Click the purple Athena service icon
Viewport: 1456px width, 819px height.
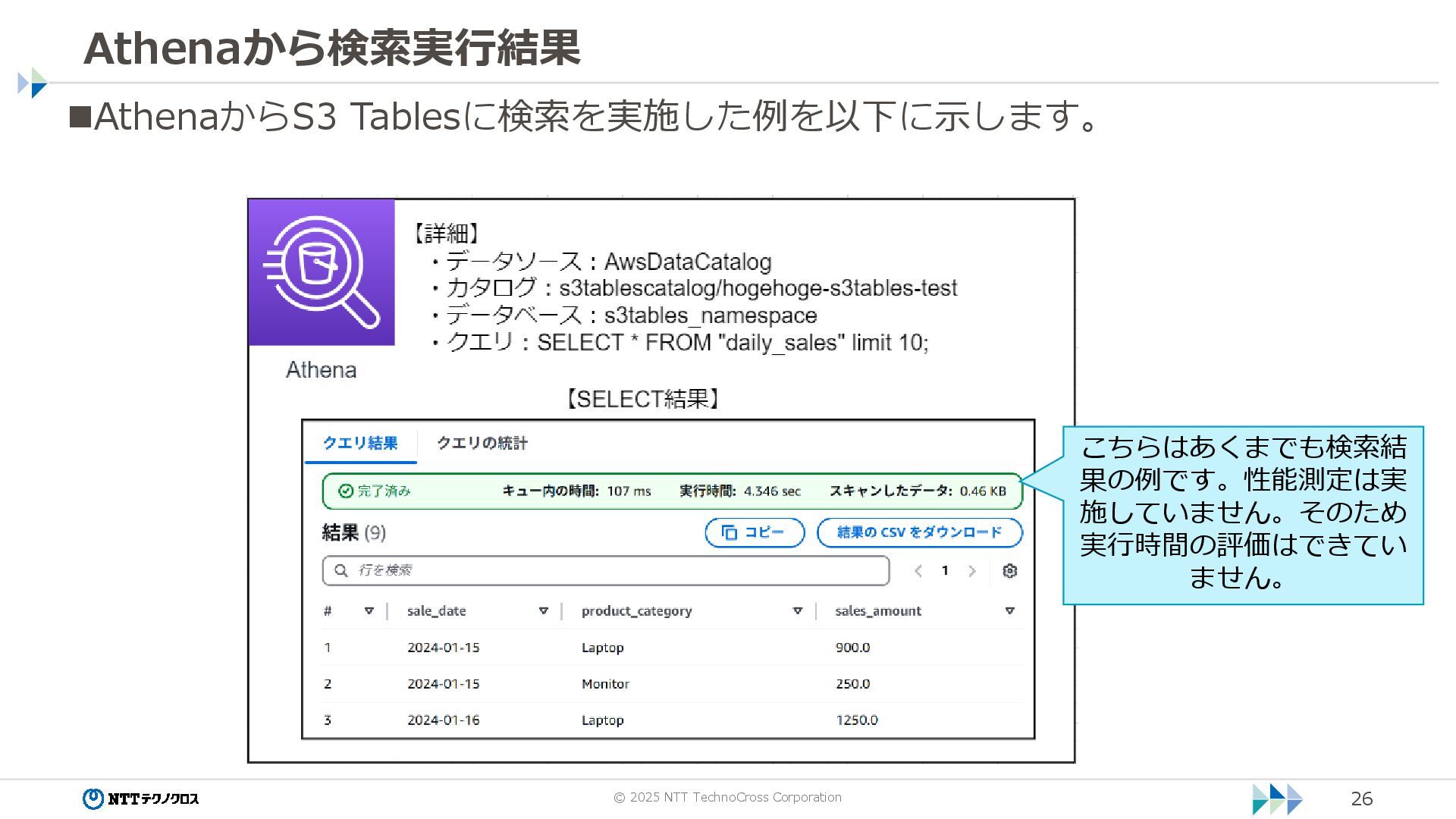point(322,272)
